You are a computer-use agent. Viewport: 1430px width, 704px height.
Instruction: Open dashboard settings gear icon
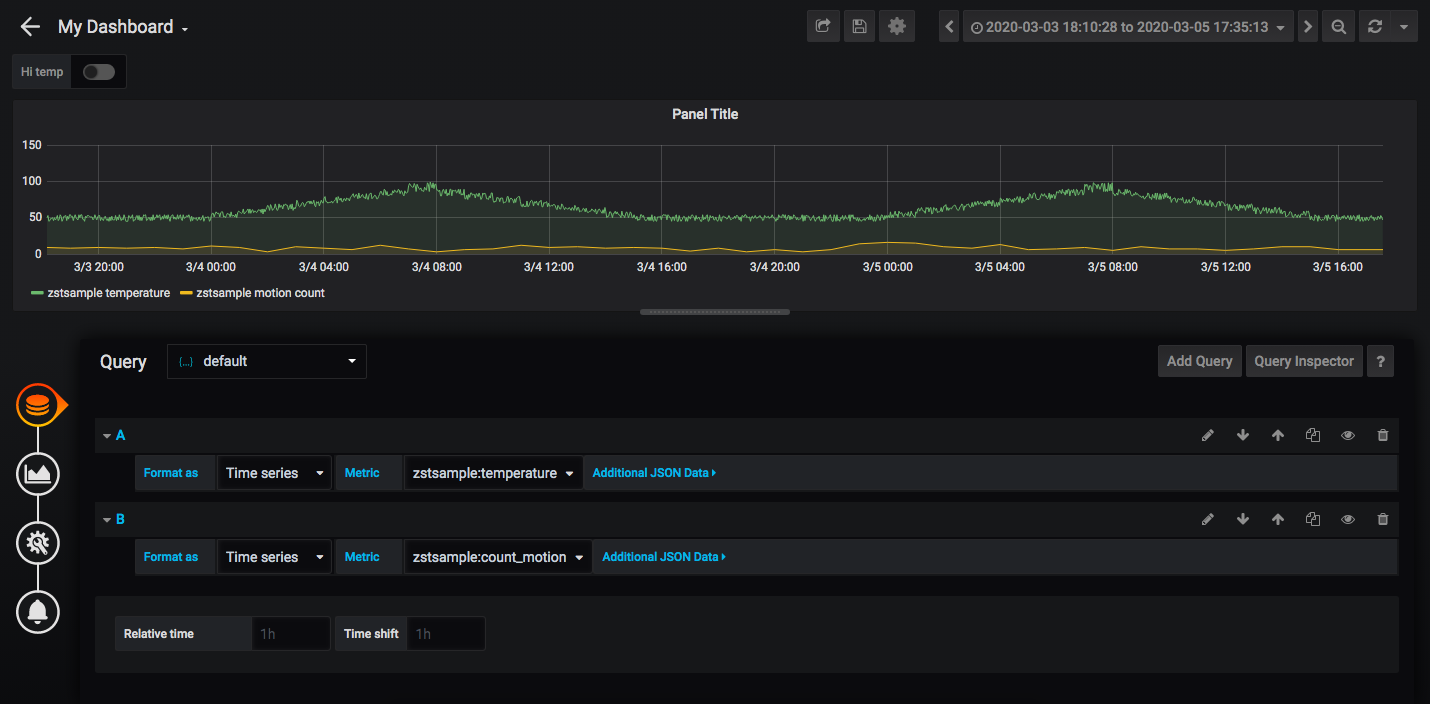[x=897, y=27]
